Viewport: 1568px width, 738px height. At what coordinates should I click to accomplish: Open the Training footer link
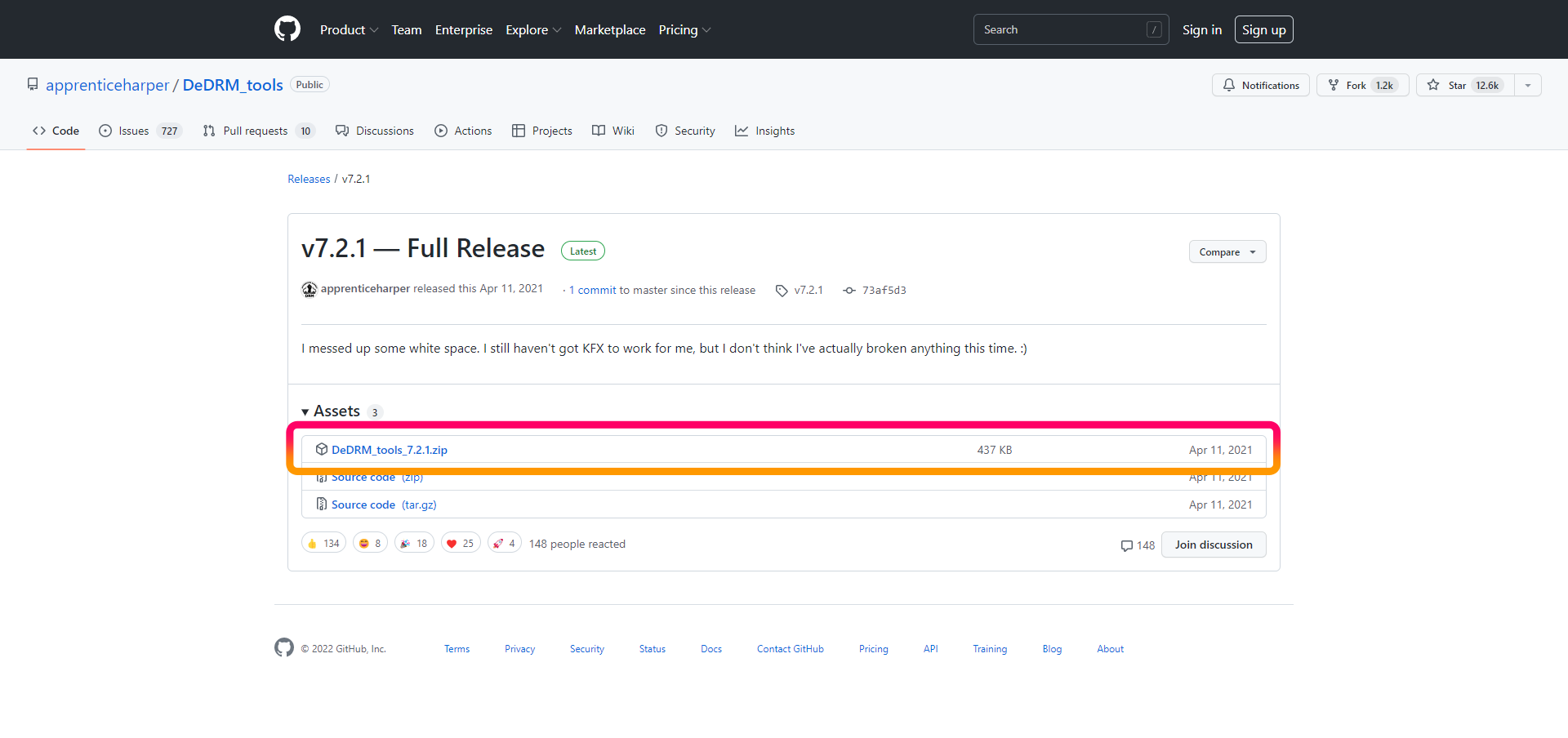(x=990, y=649)
